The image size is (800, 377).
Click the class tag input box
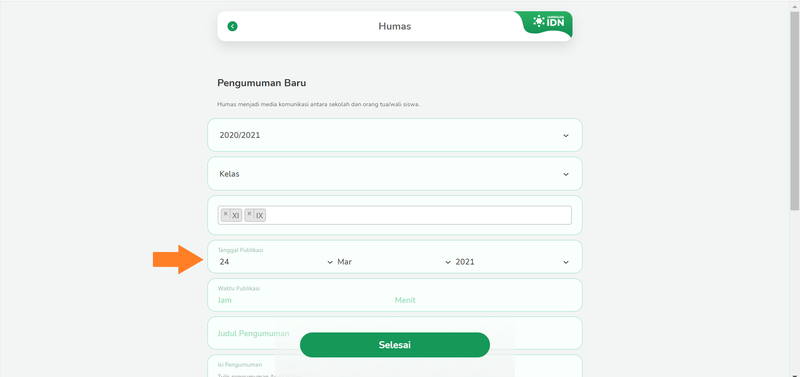pyautogui.click(x=395, y=215)
